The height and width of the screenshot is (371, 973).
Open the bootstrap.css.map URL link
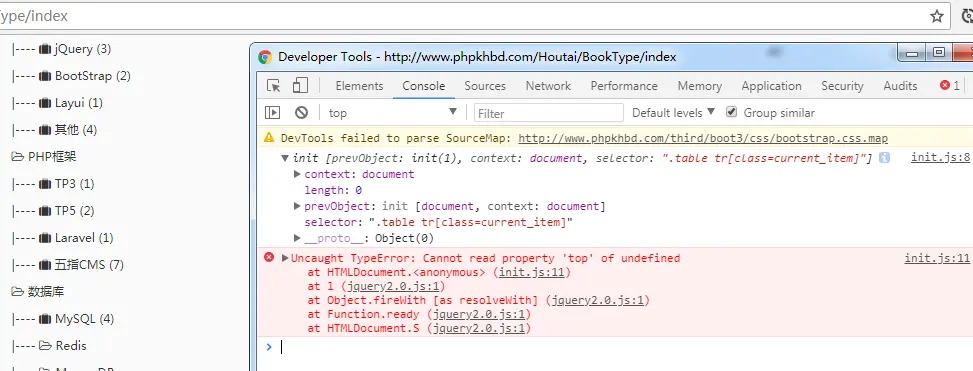coord(703,138)
